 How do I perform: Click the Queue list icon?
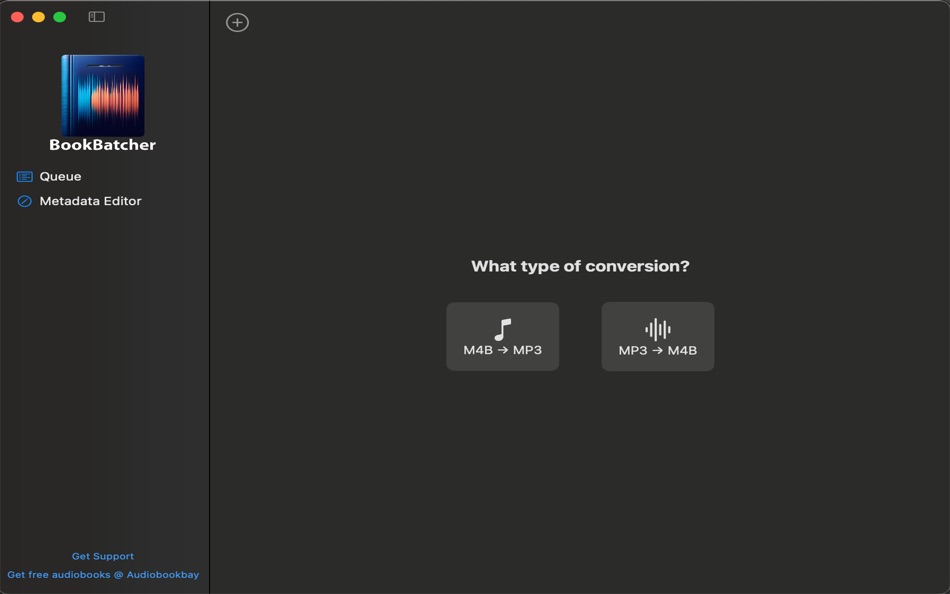click(x=25, y=176)
